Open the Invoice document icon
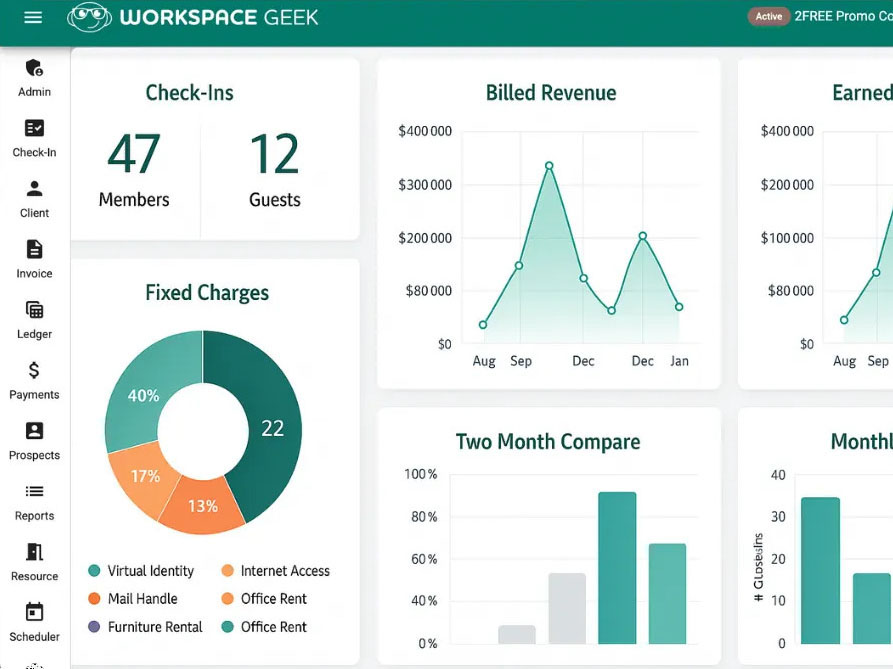 (x=34, y=249)
